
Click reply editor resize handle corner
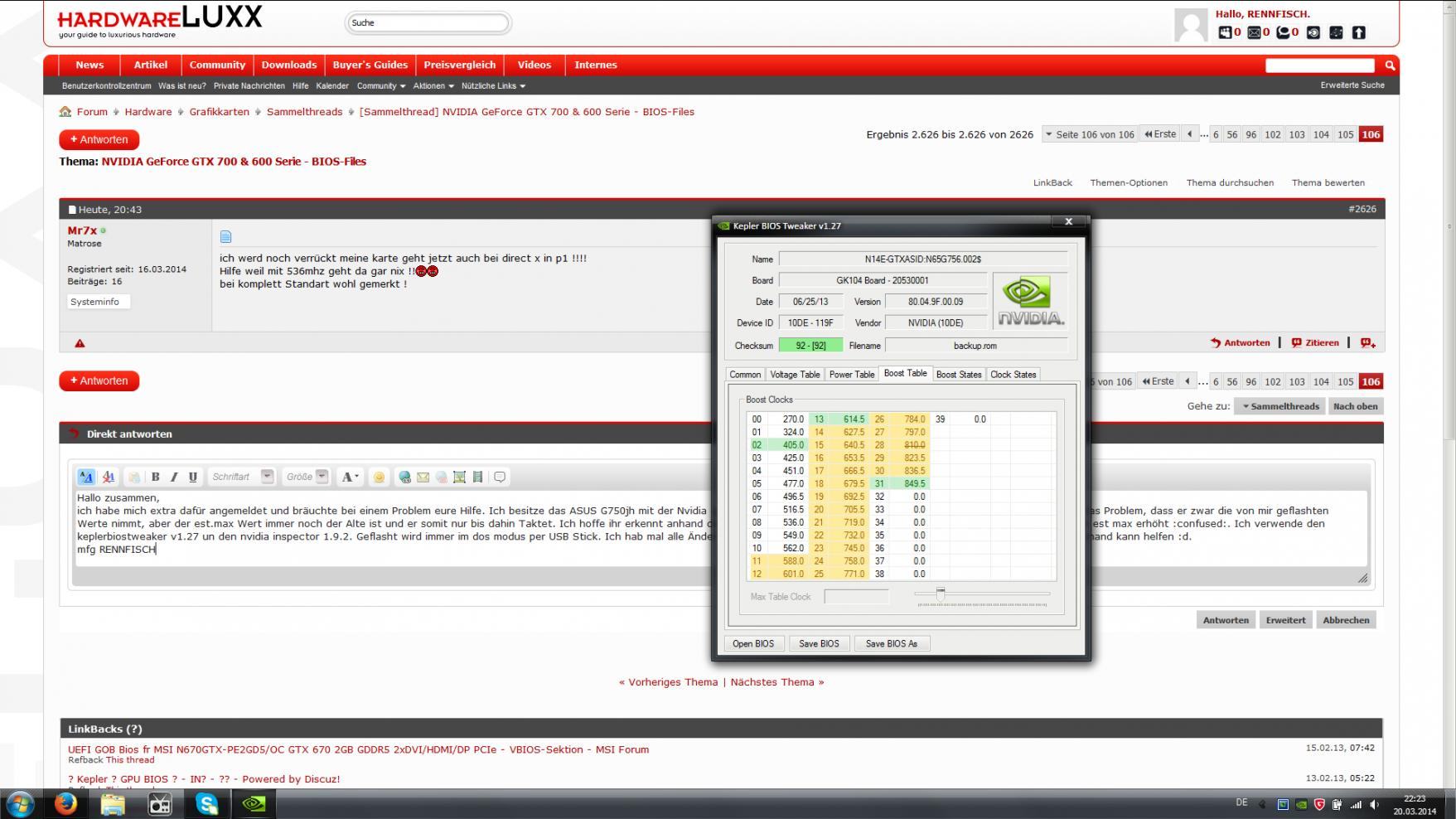tap(1362, 578)
